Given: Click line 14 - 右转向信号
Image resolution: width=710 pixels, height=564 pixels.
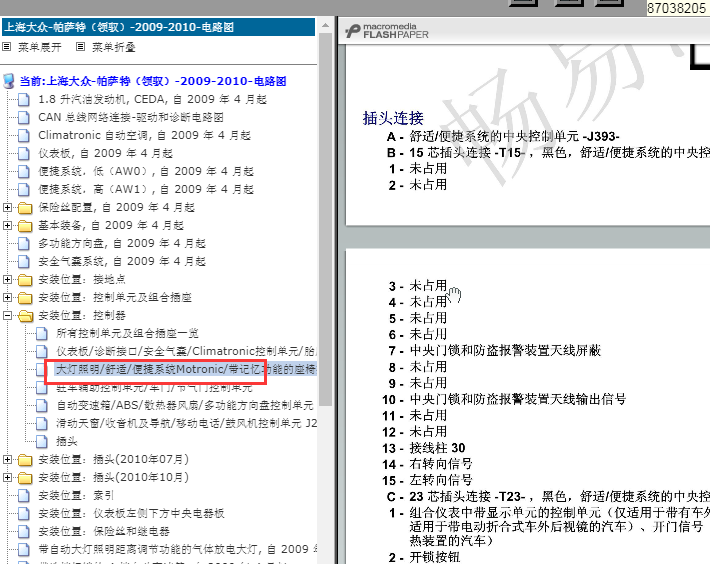Looking at the screenshot, I should tap(427, 464).
